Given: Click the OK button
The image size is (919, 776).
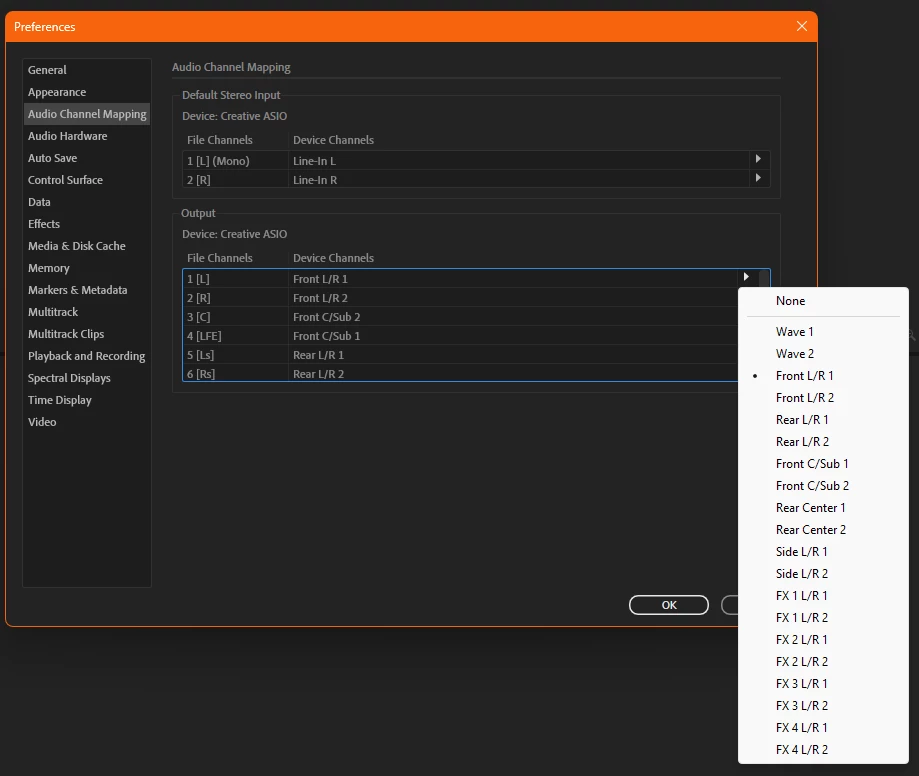Looking at the screenshot, I should tap(669, 605).
